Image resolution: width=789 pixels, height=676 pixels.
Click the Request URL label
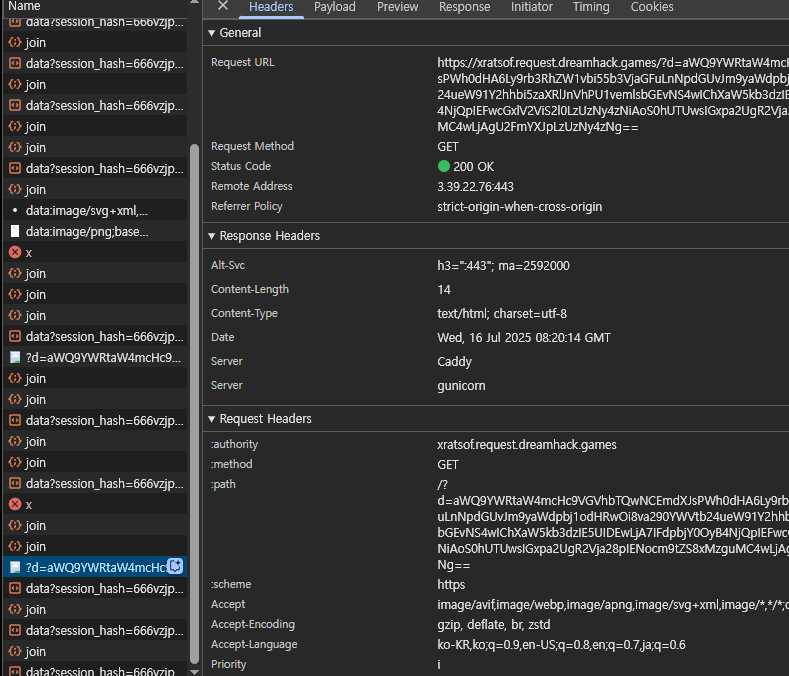(243, 62)
